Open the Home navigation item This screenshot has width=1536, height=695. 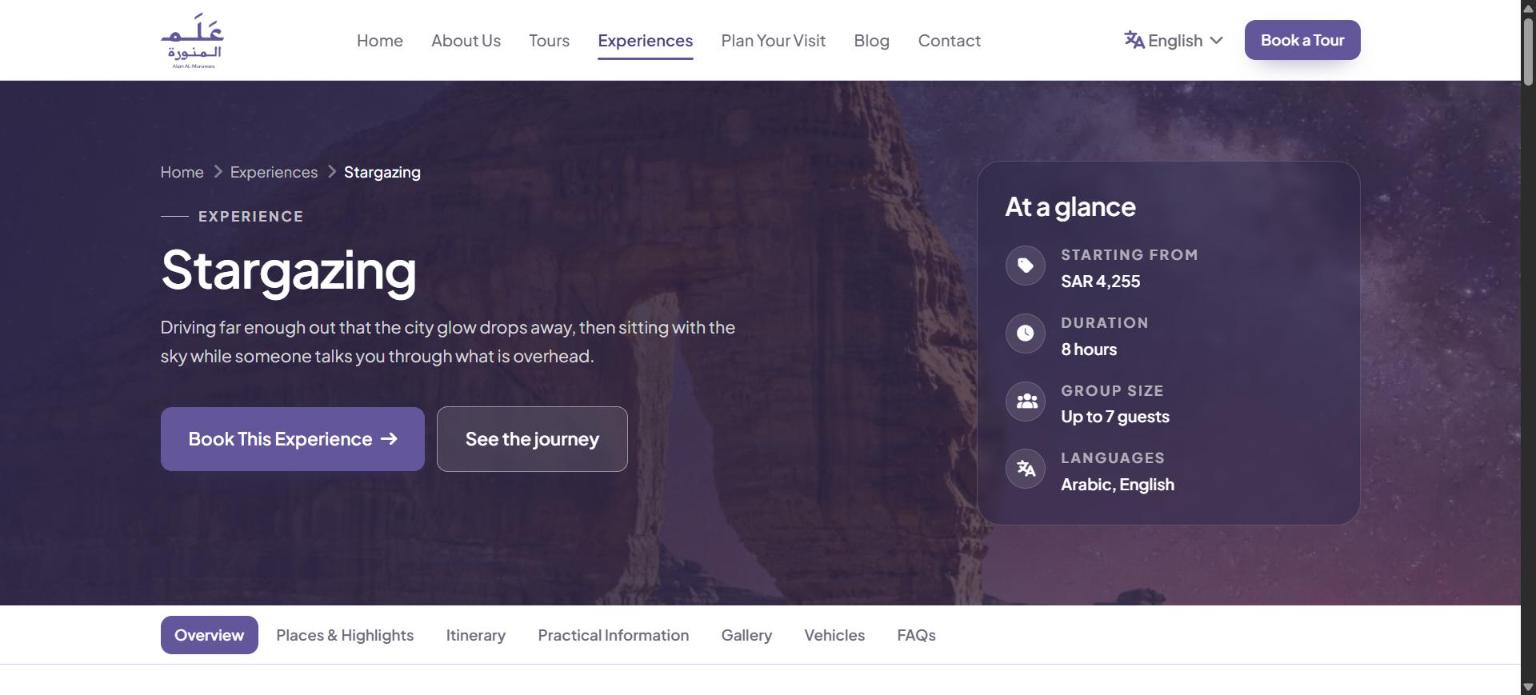(380, 40)
